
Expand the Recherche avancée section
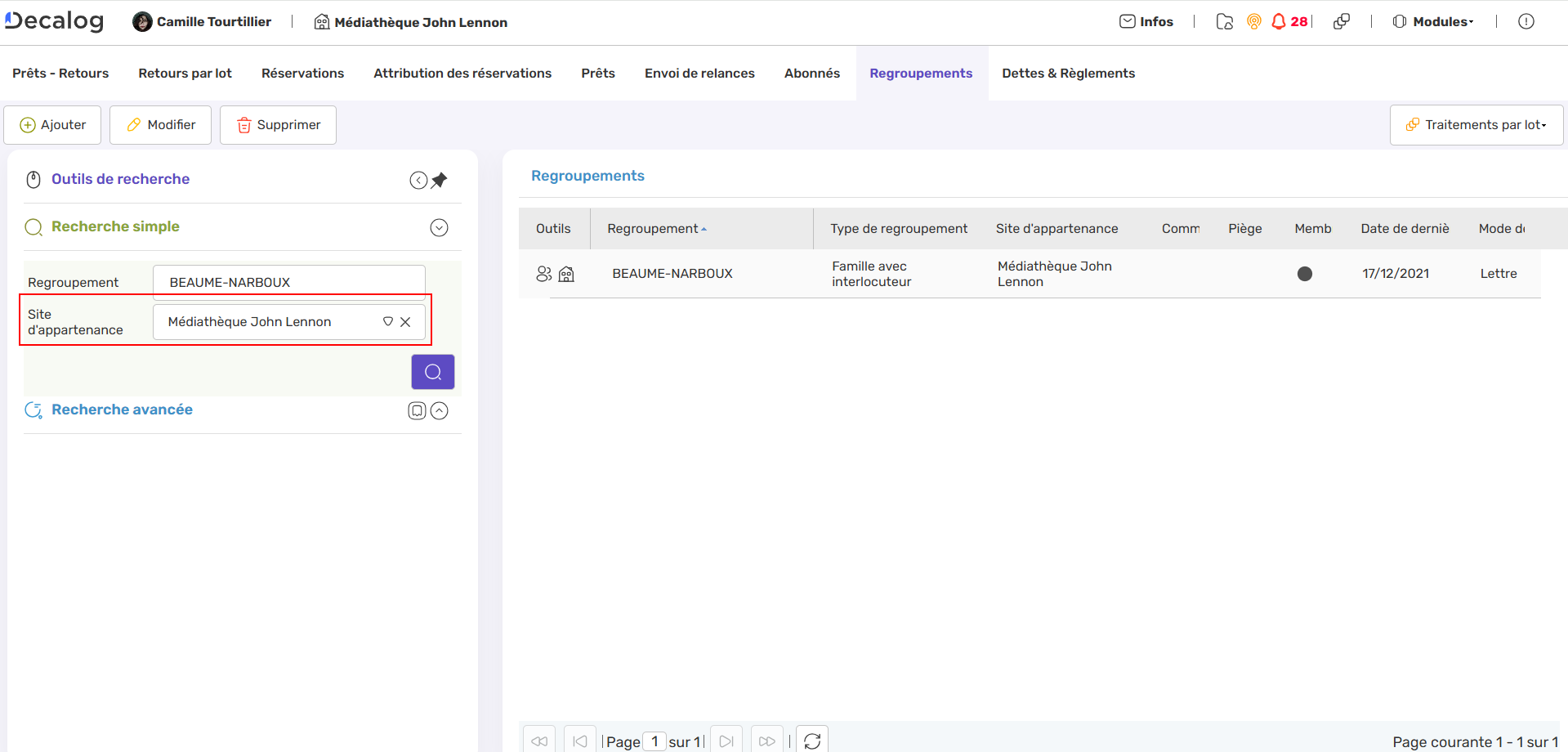point(439,410)
